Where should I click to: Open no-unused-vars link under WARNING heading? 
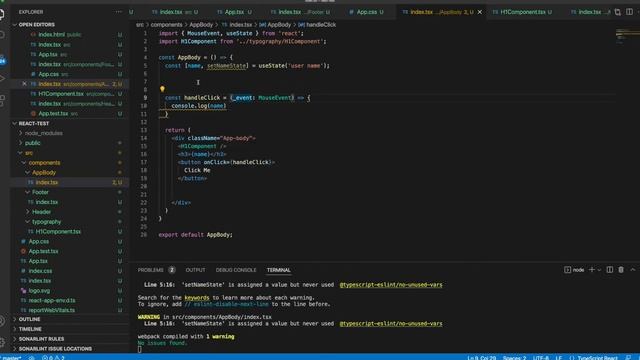click(x=391, y=324)
